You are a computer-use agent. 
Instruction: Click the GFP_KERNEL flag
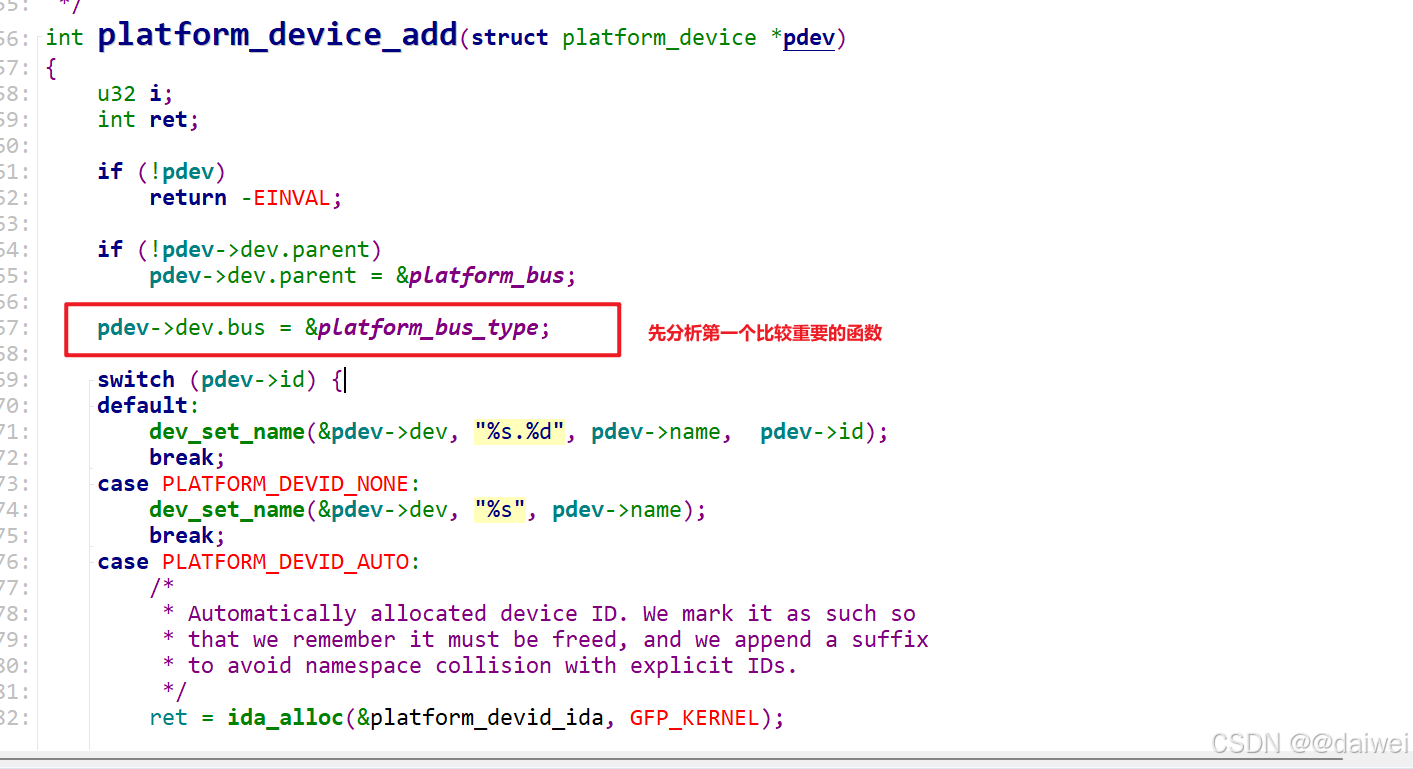point(695,718)
